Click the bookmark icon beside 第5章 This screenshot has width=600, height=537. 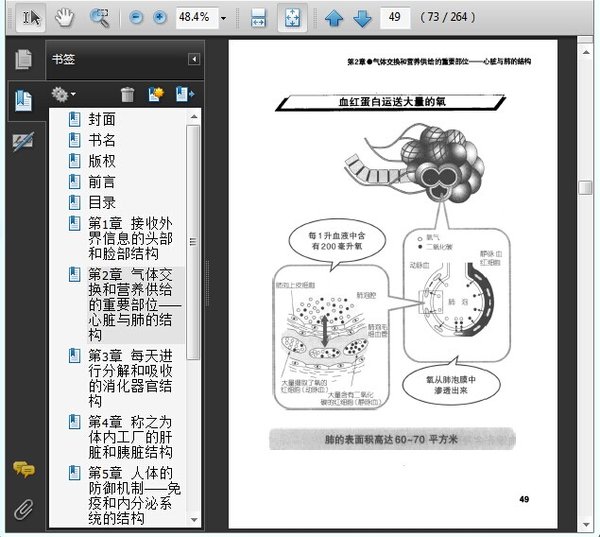pyautogui.click(x=74, y=473)
